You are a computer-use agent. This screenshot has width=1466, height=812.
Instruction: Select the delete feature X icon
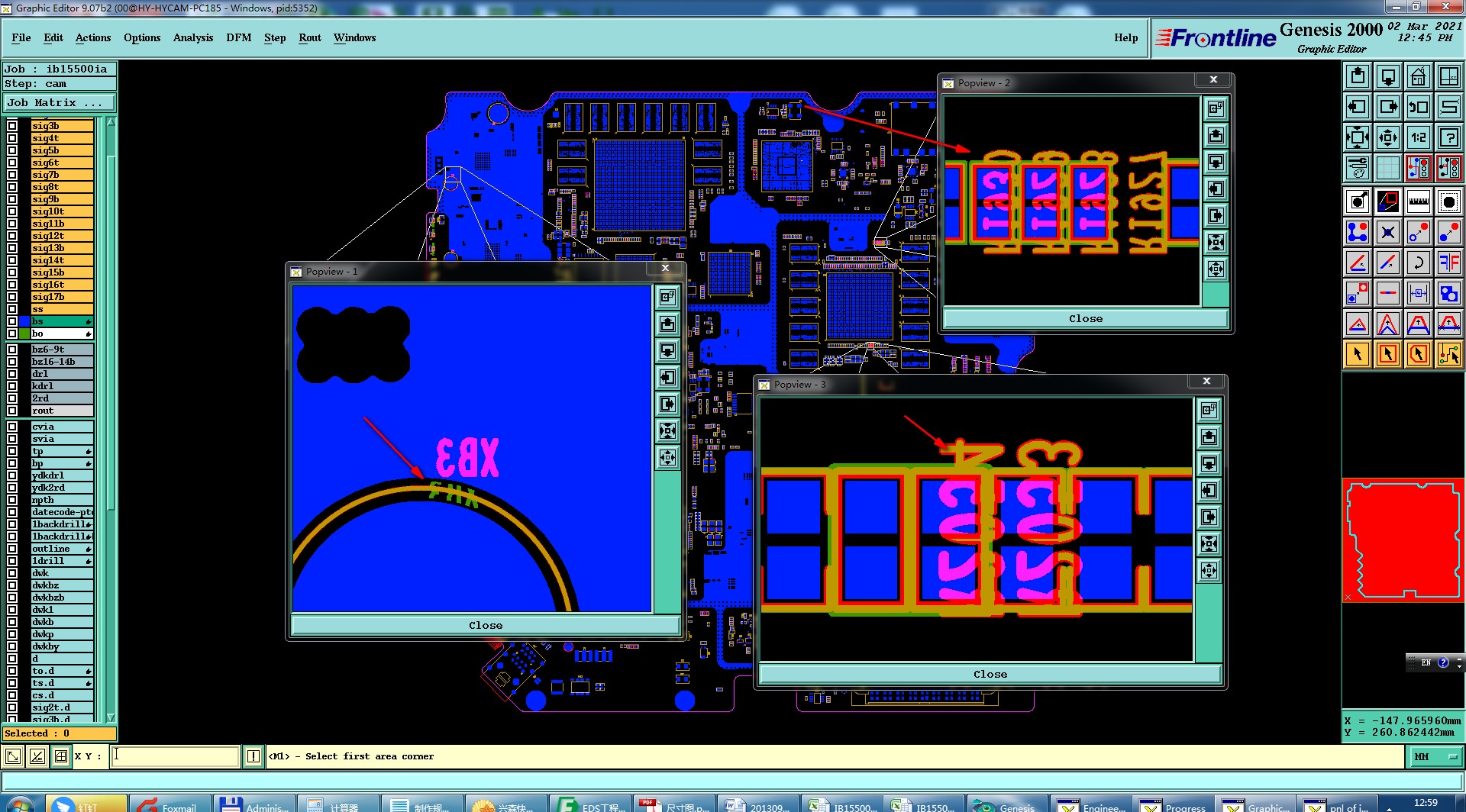click(x=1387, y=232)
